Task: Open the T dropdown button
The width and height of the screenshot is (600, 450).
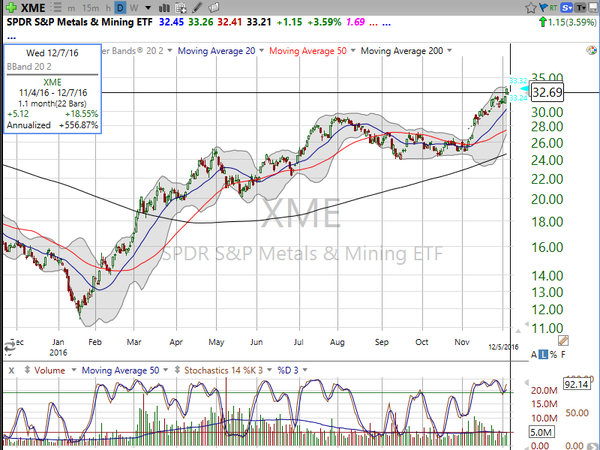Action: coord(580,7)
